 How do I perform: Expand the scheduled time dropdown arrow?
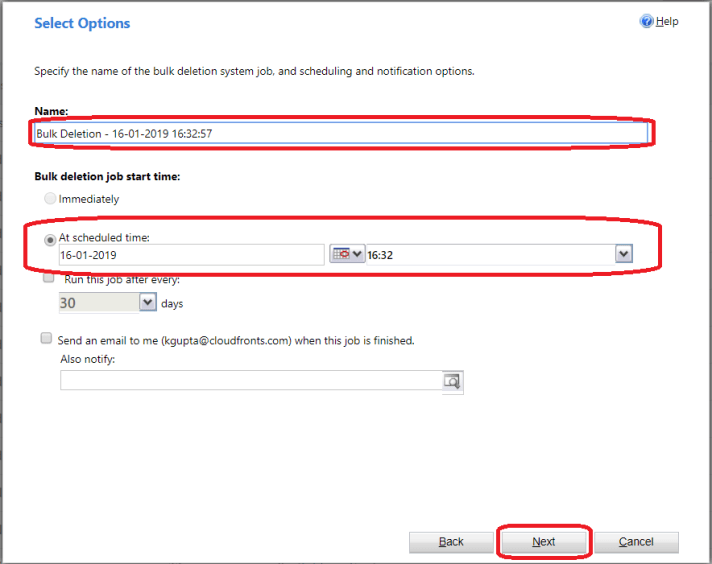pyautogui.click(x=624, y=255)
